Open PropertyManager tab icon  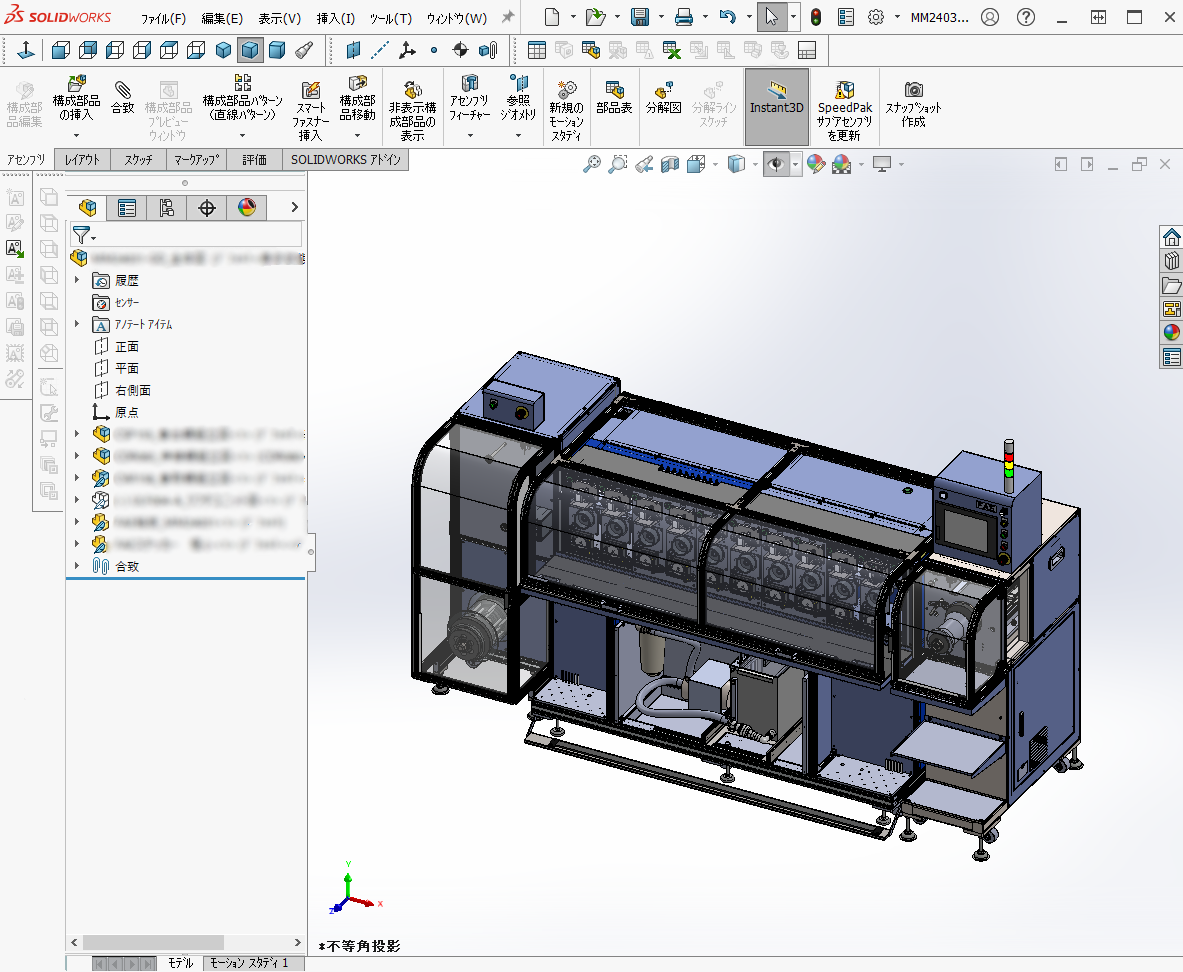tap(127, 208)
